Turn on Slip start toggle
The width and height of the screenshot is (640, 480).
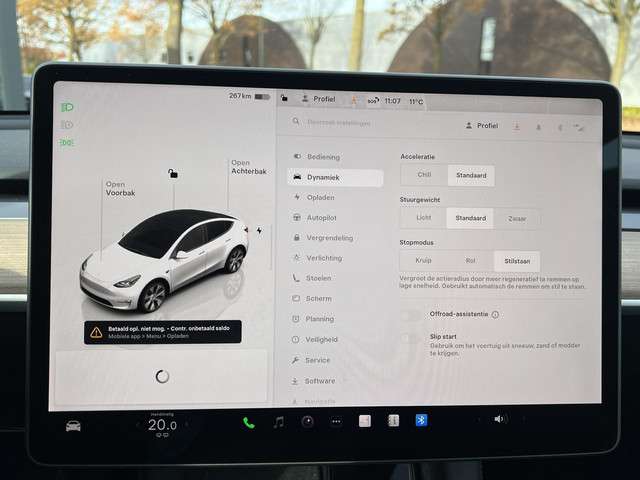click(411, 338)
